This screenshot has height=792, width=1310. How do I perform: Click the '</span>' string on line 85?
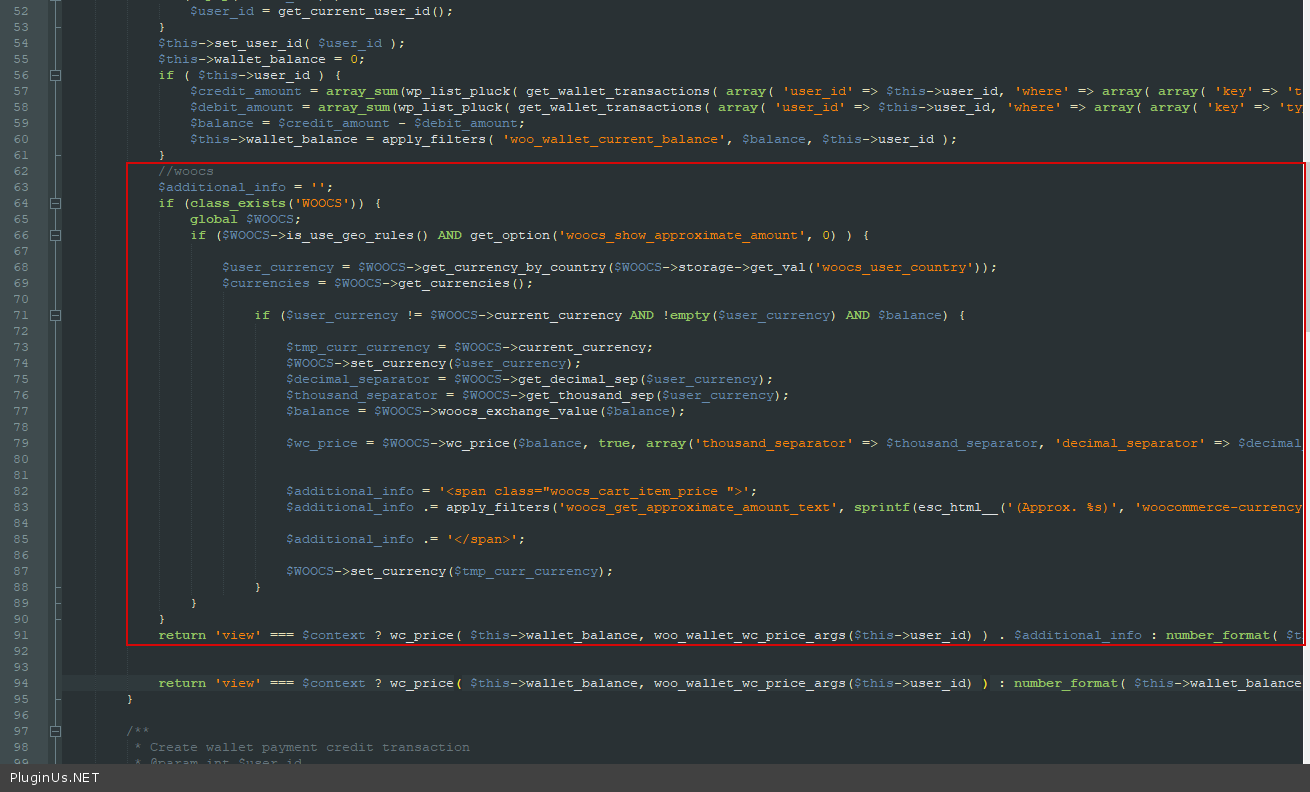[482, 539]
